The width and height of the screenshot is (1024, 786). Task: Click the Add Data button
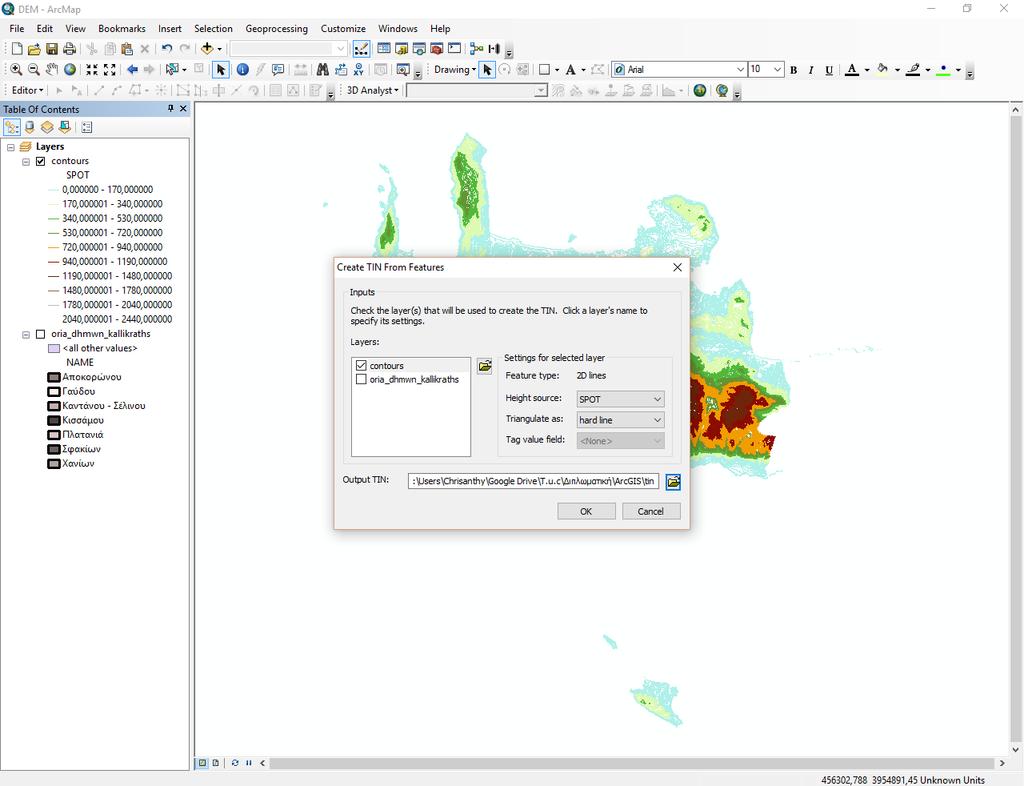[x=207, y=48]
